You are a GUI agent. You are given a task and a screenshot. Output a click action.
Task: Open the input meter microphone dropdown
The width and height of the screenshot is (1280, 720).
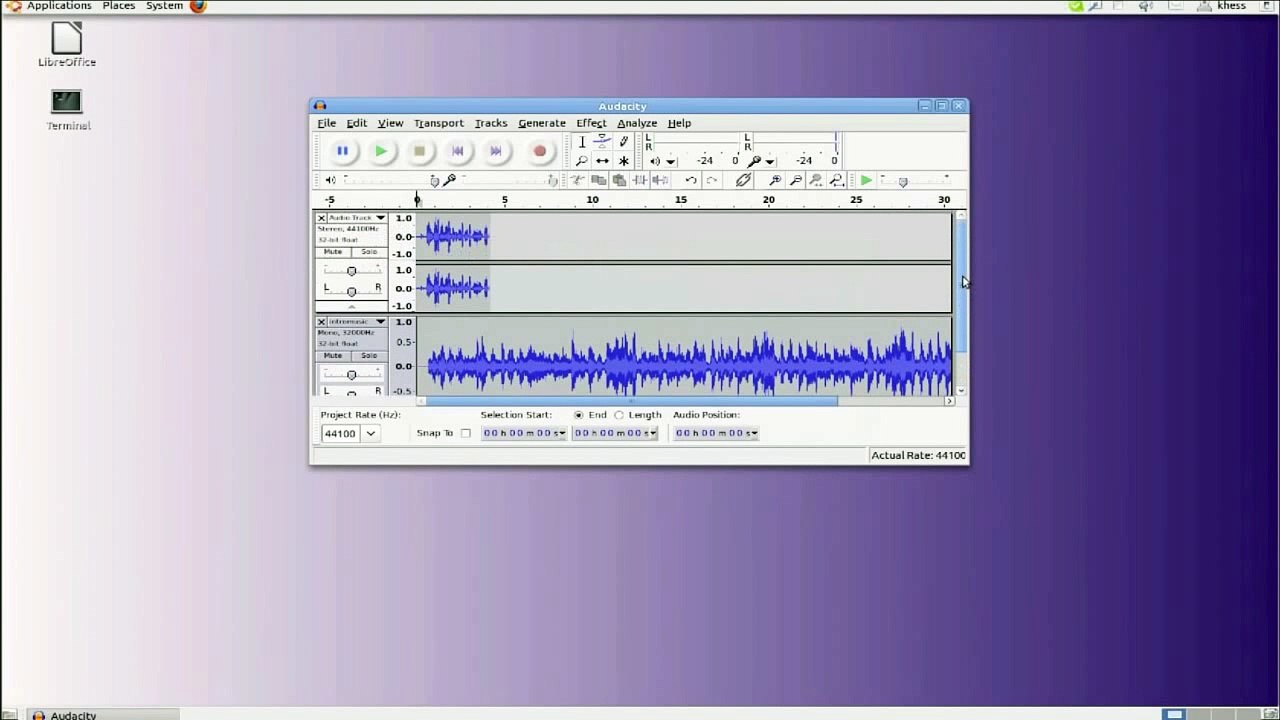(770, 161)
